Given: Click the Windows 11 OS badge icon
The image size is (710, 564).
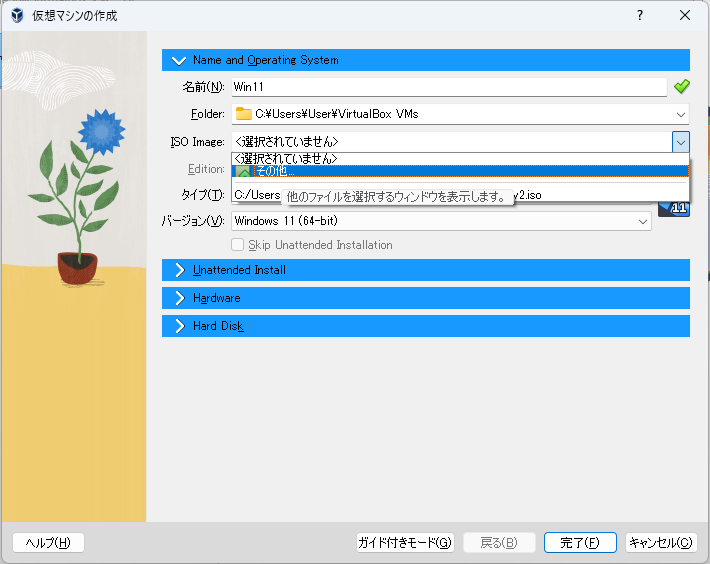Looking at the screenshot, I should coord(674,209).
